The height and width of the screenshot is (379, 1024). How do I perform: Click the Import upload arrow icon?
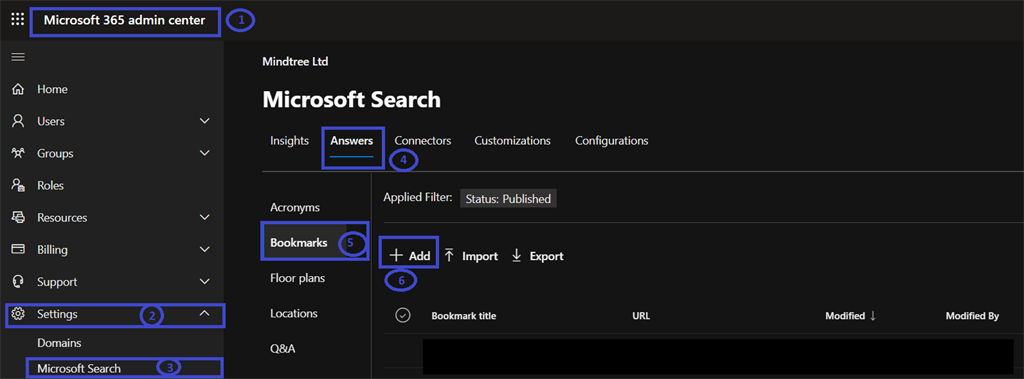449,255
